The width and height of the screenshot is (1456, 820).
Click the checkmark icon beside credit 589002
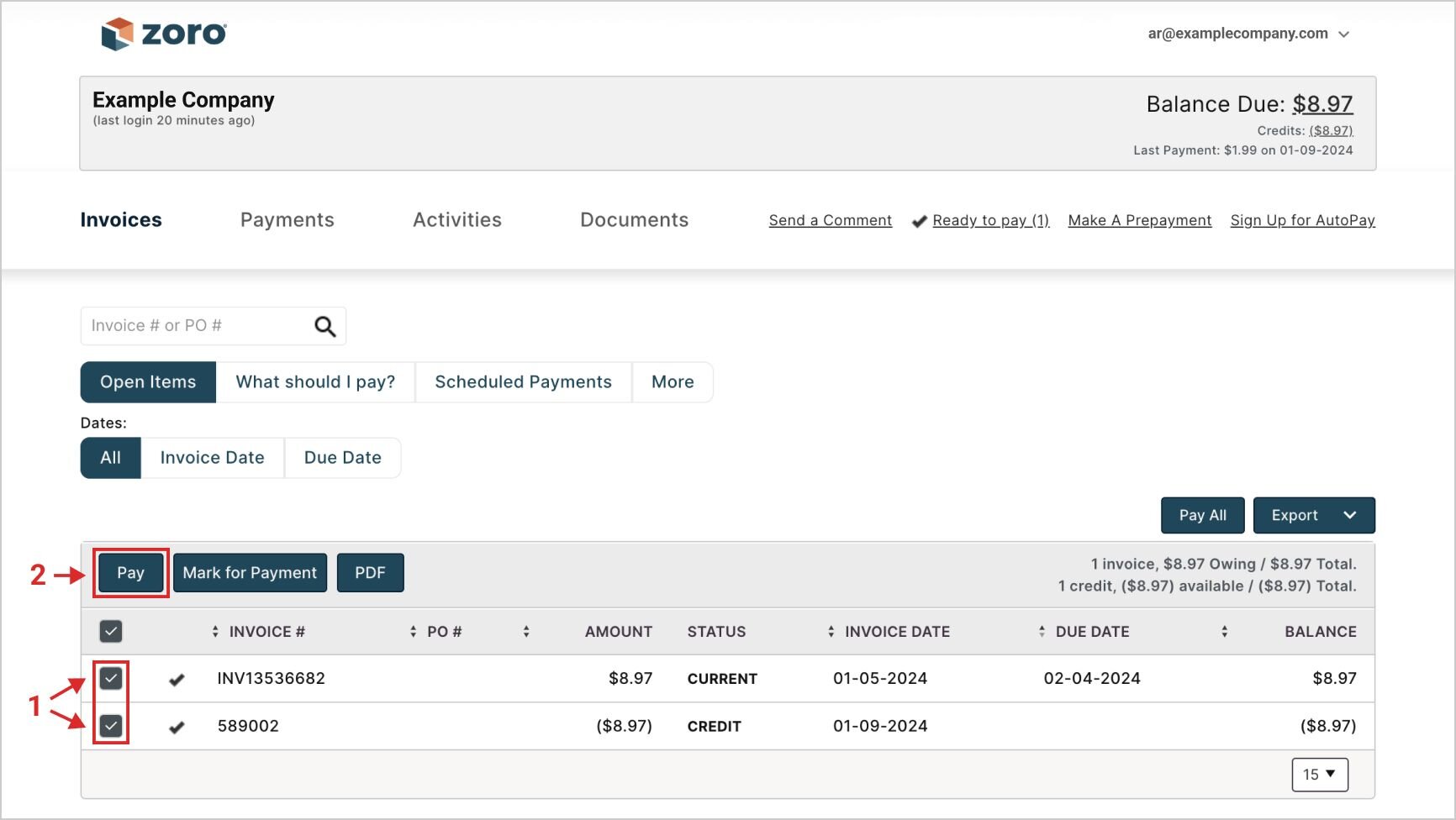click(x=177, y=728)
